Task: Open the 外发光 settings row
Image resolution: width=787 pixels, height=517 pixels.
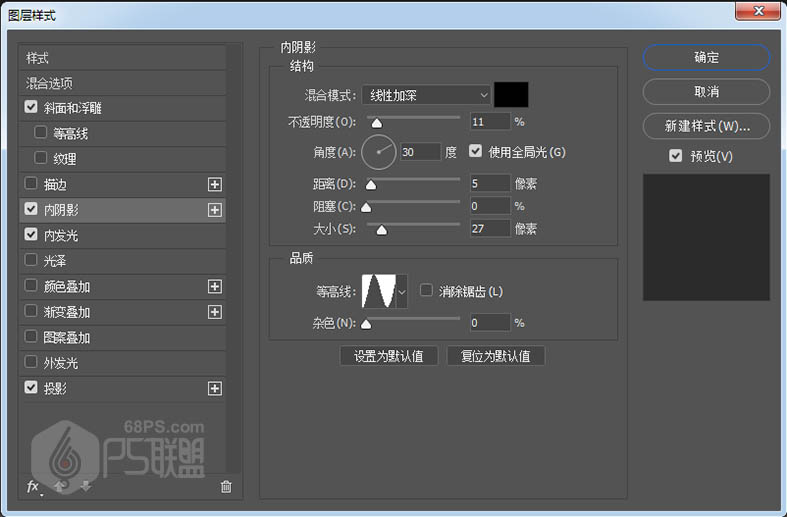Action: click(122, 363)
